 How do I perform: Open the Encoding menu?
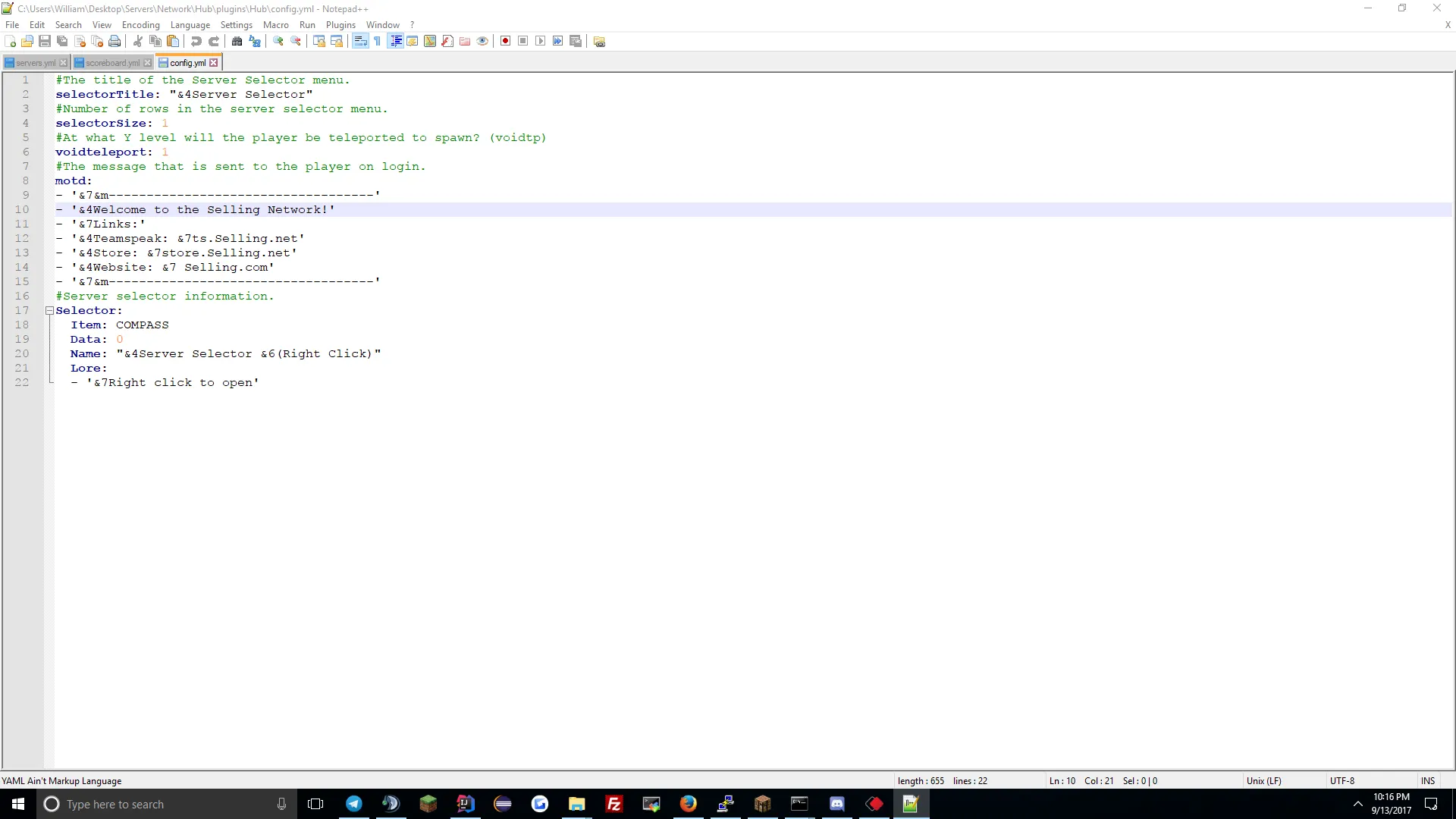[141, 25]
